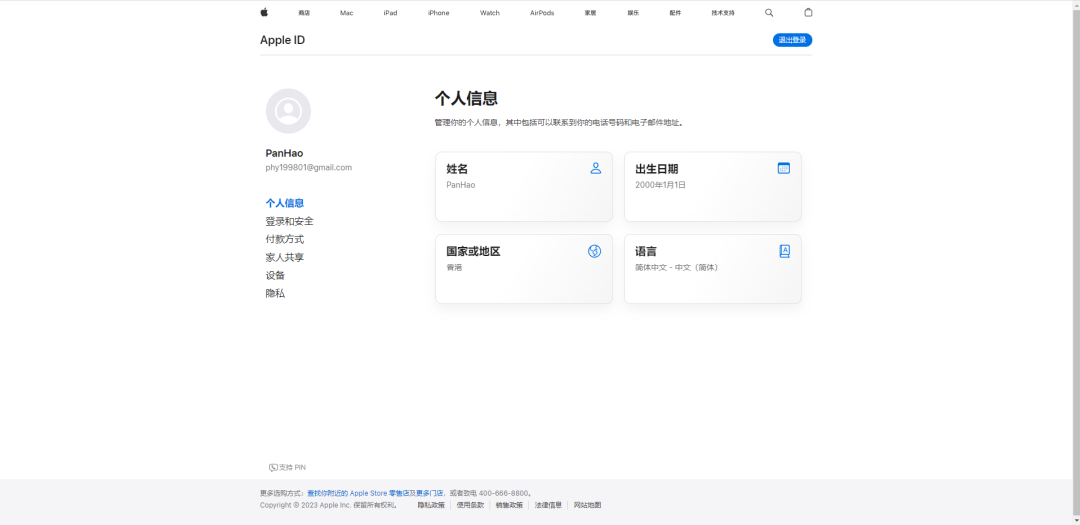Click the calendar icon on the 出生日期 card

784,168
